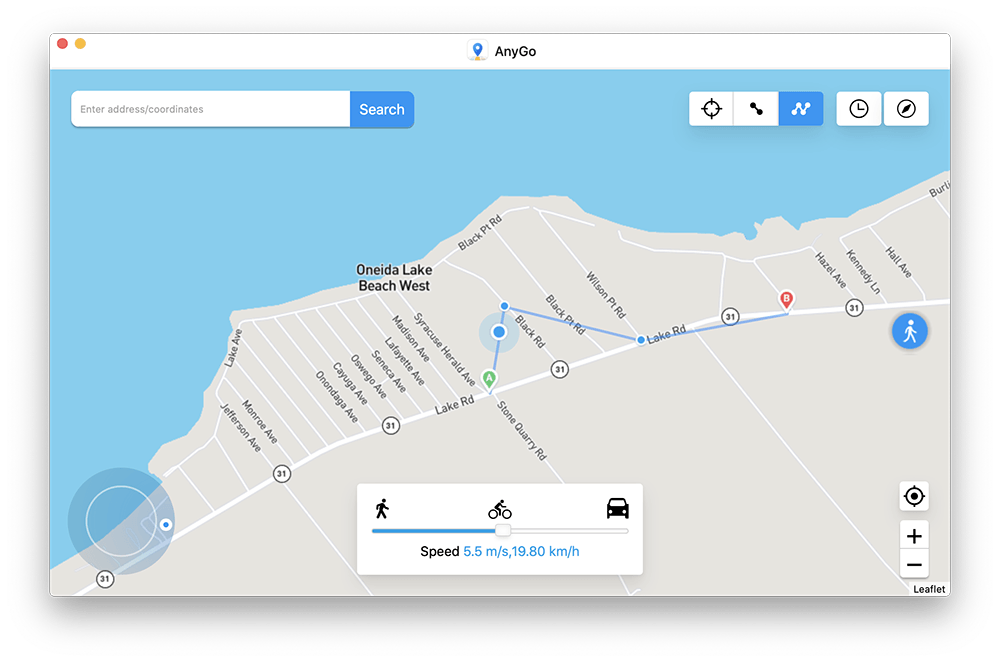Image resolution: width=1000 pixels, height=662 pixels.
Task: Select the multi-spot route mode icon
Action: (800, 108)
